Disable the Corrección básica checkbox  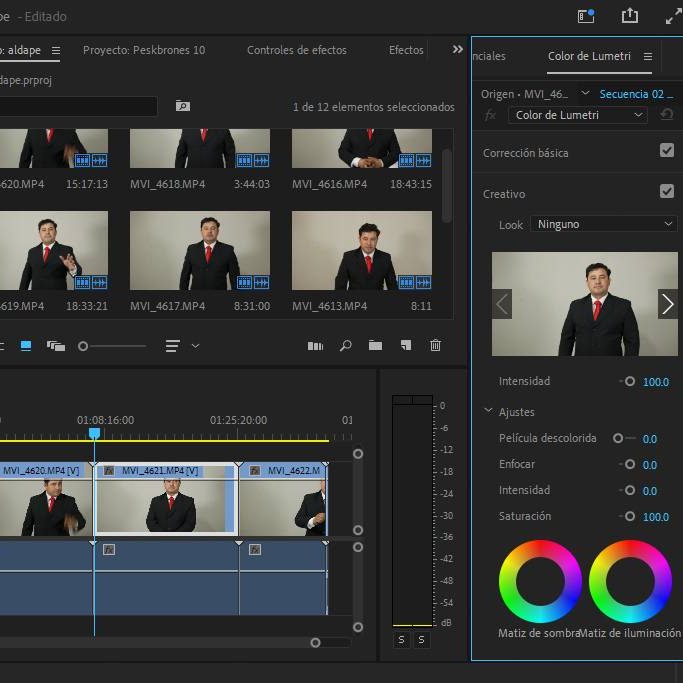click(667, 151)
